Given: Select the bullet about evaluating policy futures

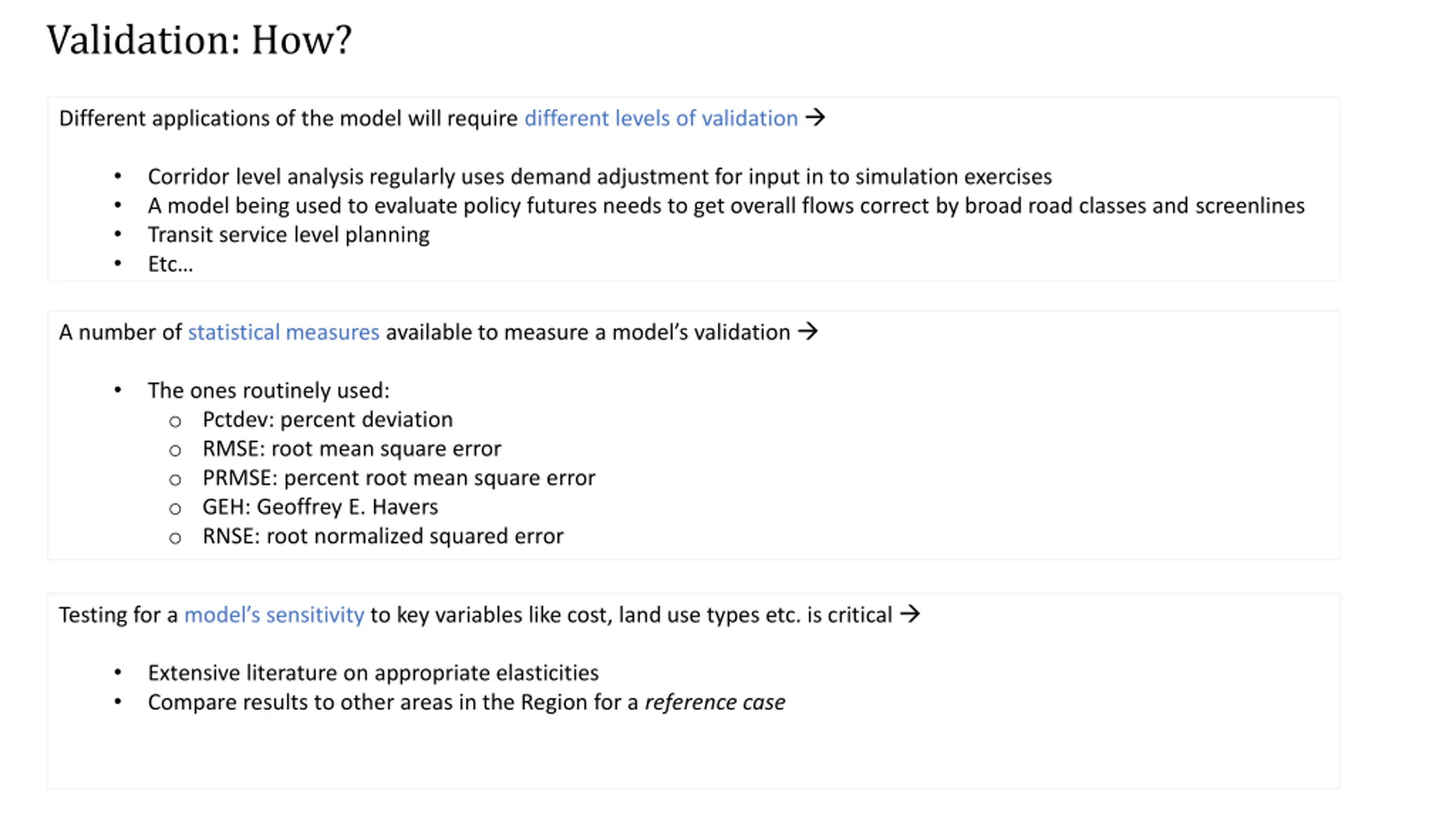Looking at the screenshot, I should pyautogui.click(x=726, y=206).
